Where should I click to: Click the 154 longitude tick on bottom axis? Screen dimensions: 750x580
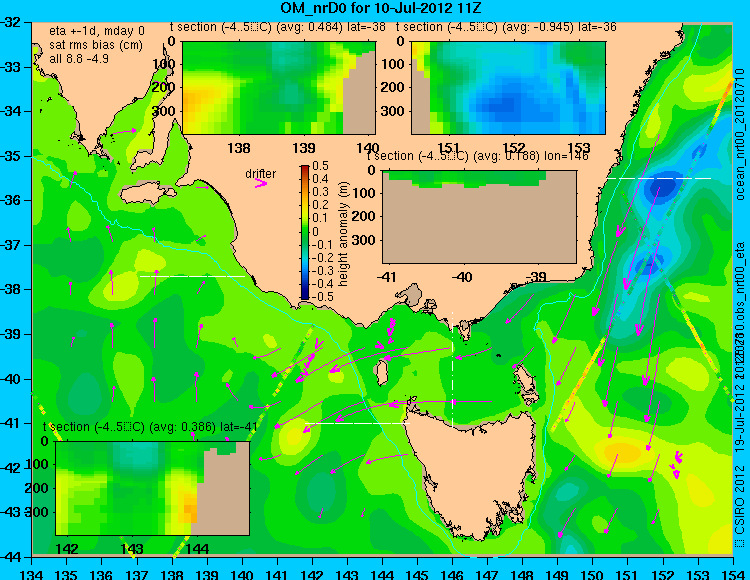pos(733,574)
